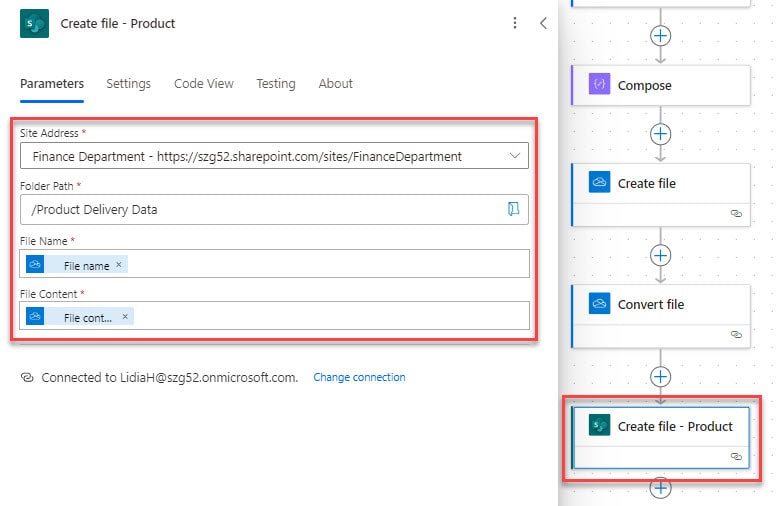Select the Create file action card
The height and width of the screenshot is (506, 780).
point(661,195)
